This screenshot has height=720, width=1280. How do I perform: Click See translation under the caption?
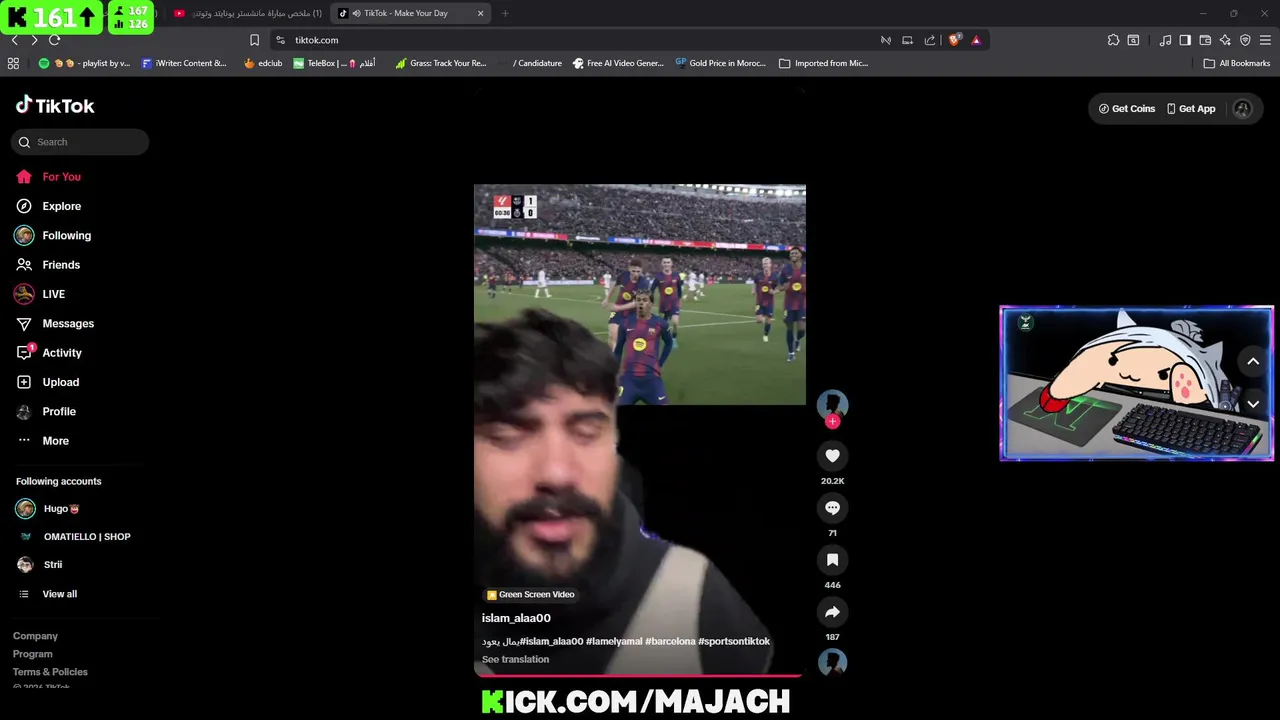pos(515,659)
